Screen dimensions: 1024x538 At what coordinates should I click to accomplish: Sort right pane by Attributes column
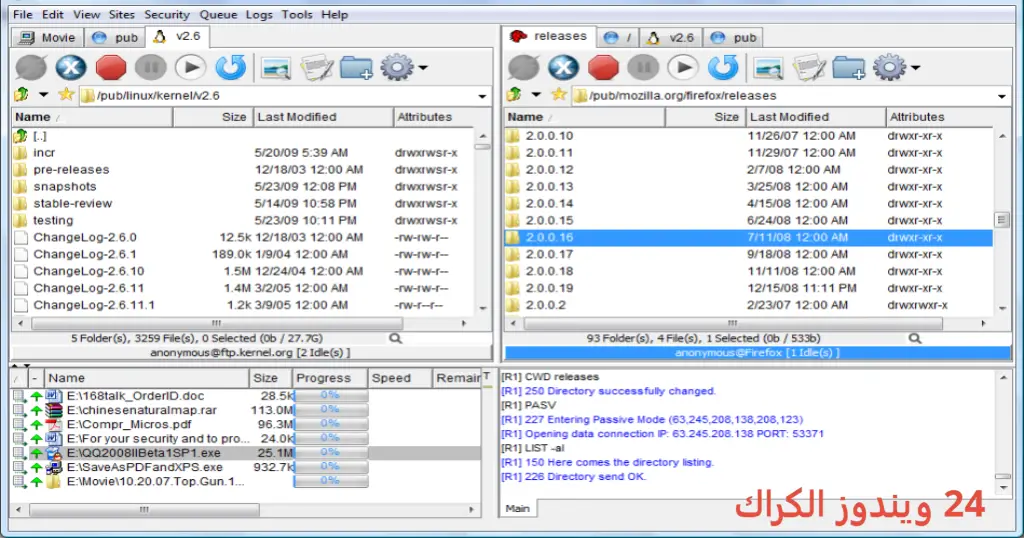click(x=939, y=117)
